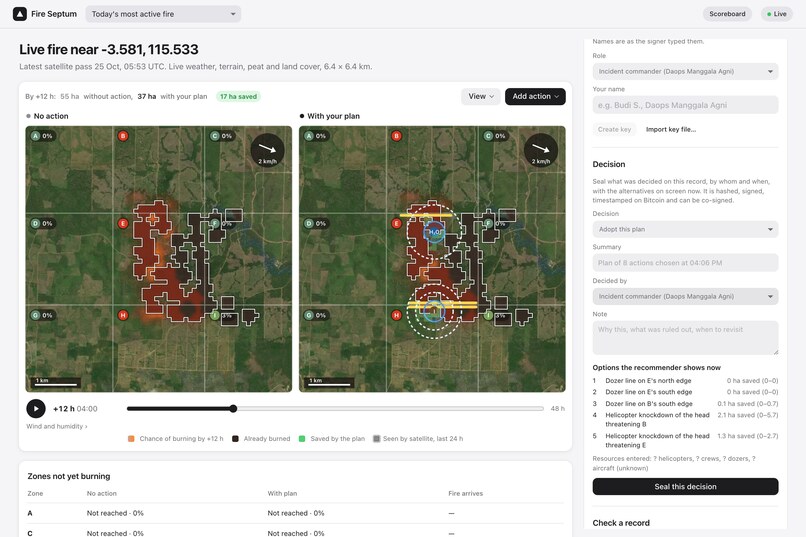The width and height of the screenshot is (806, 537).
Task: Click the timeline slider handle
Action: pos(233,409)
